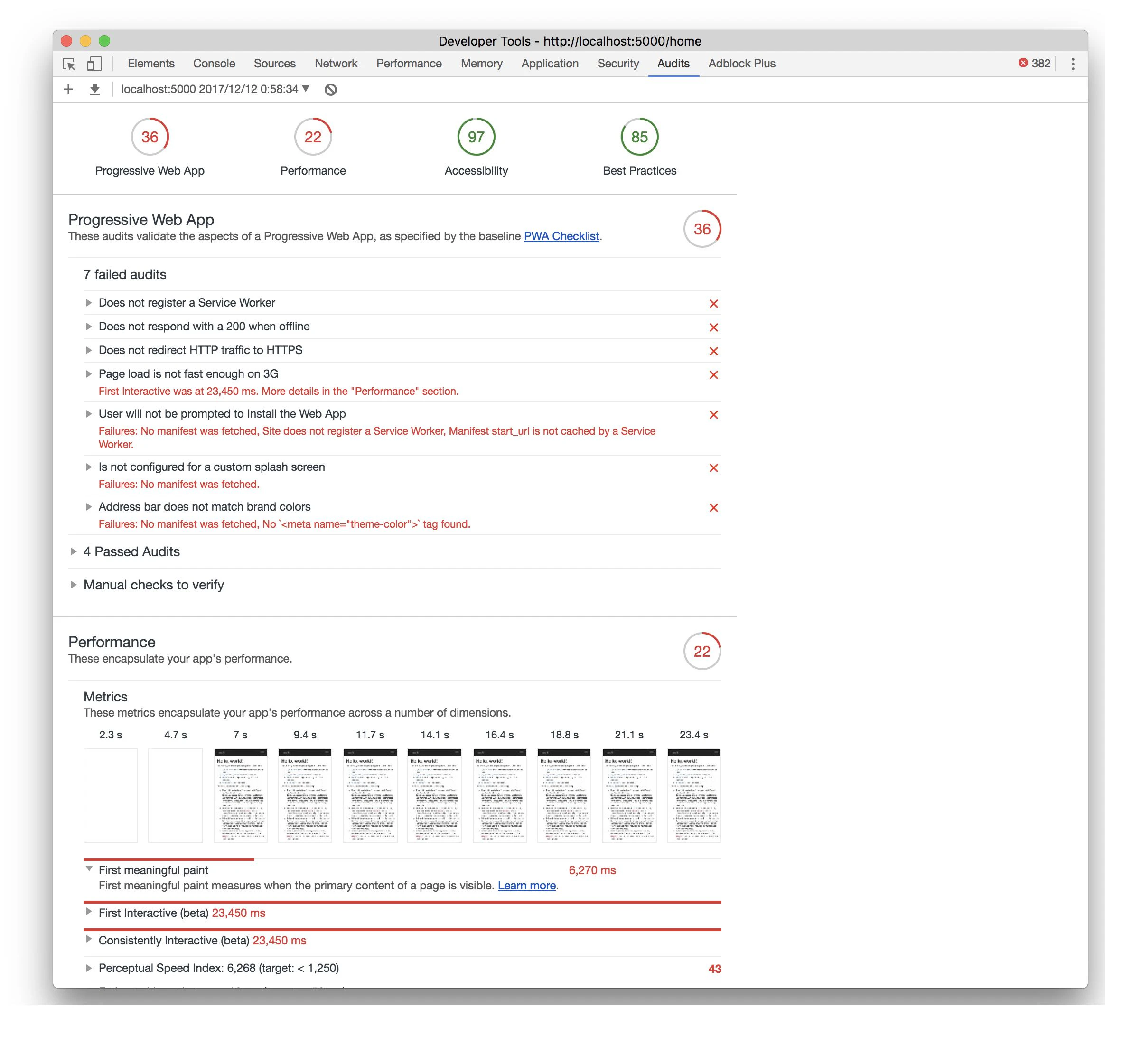Screen dimensions: 1141x1064
Task: Open the DevTools three-dot menu
Action: (x=1073, y=64)
